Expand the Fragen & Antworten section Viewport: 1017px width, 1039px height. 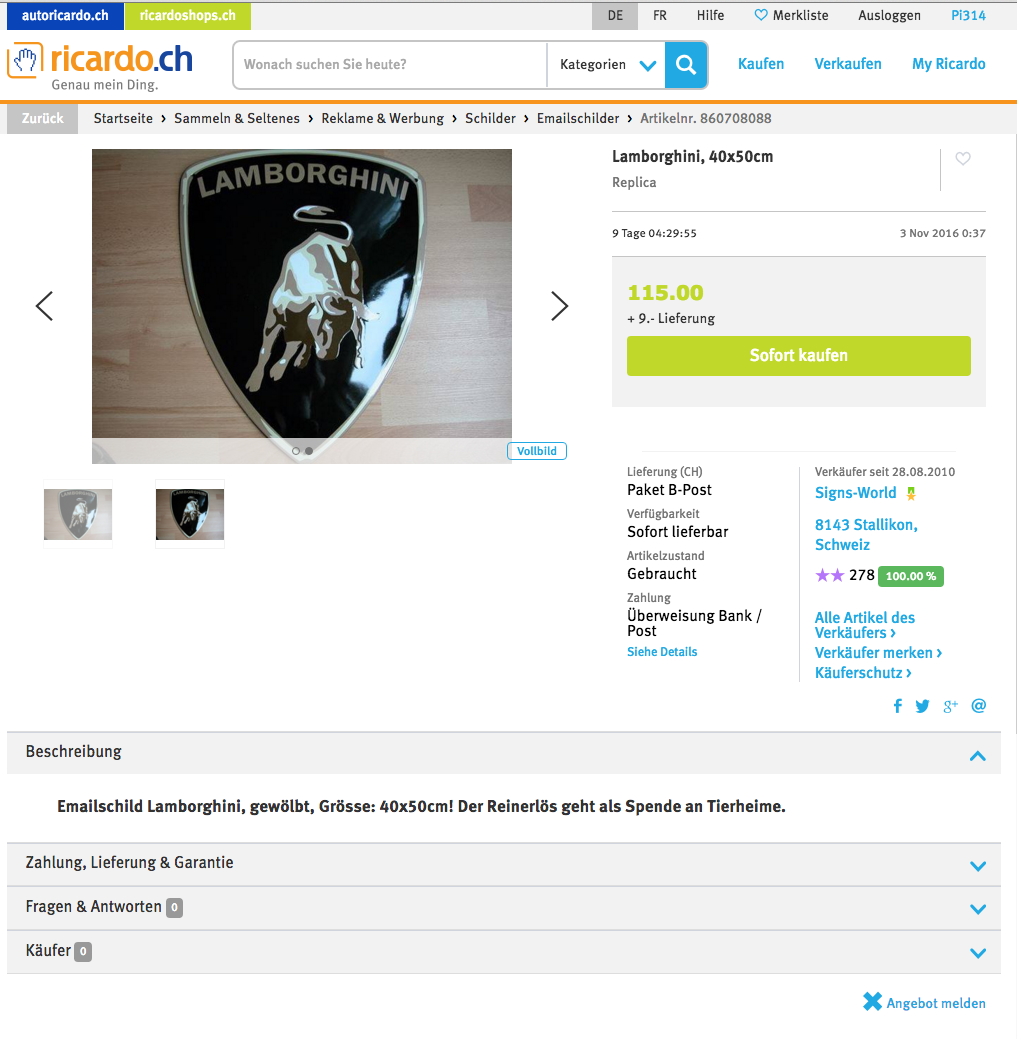tap(504, 908)
